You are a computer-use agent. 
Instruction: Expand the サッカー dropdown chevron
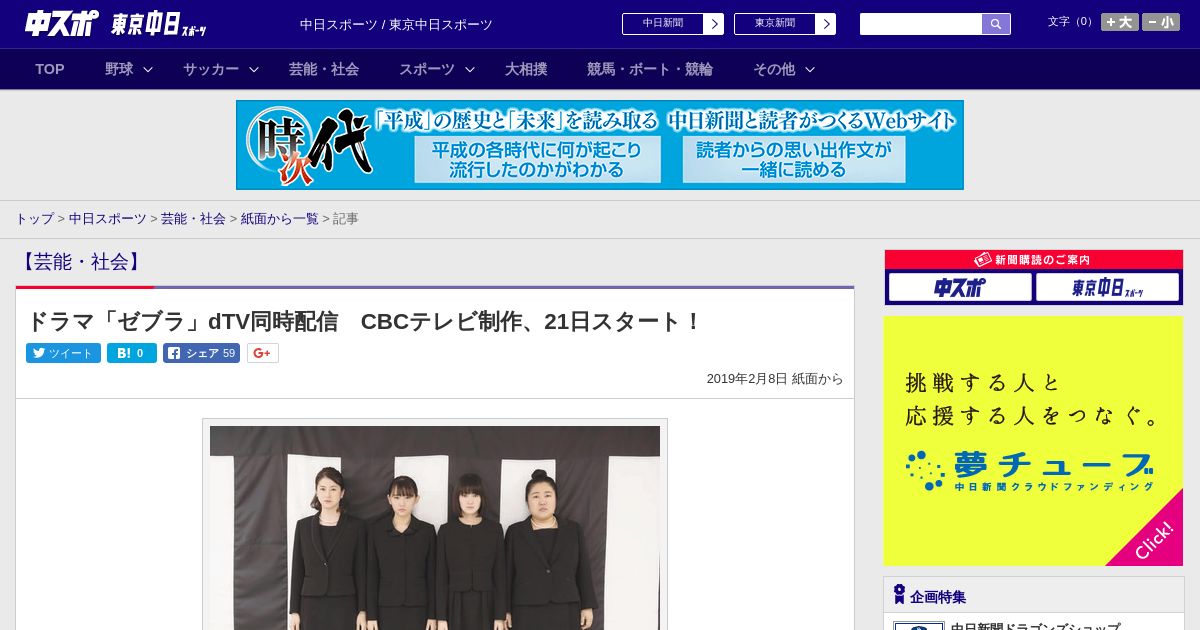coord(254,69)
